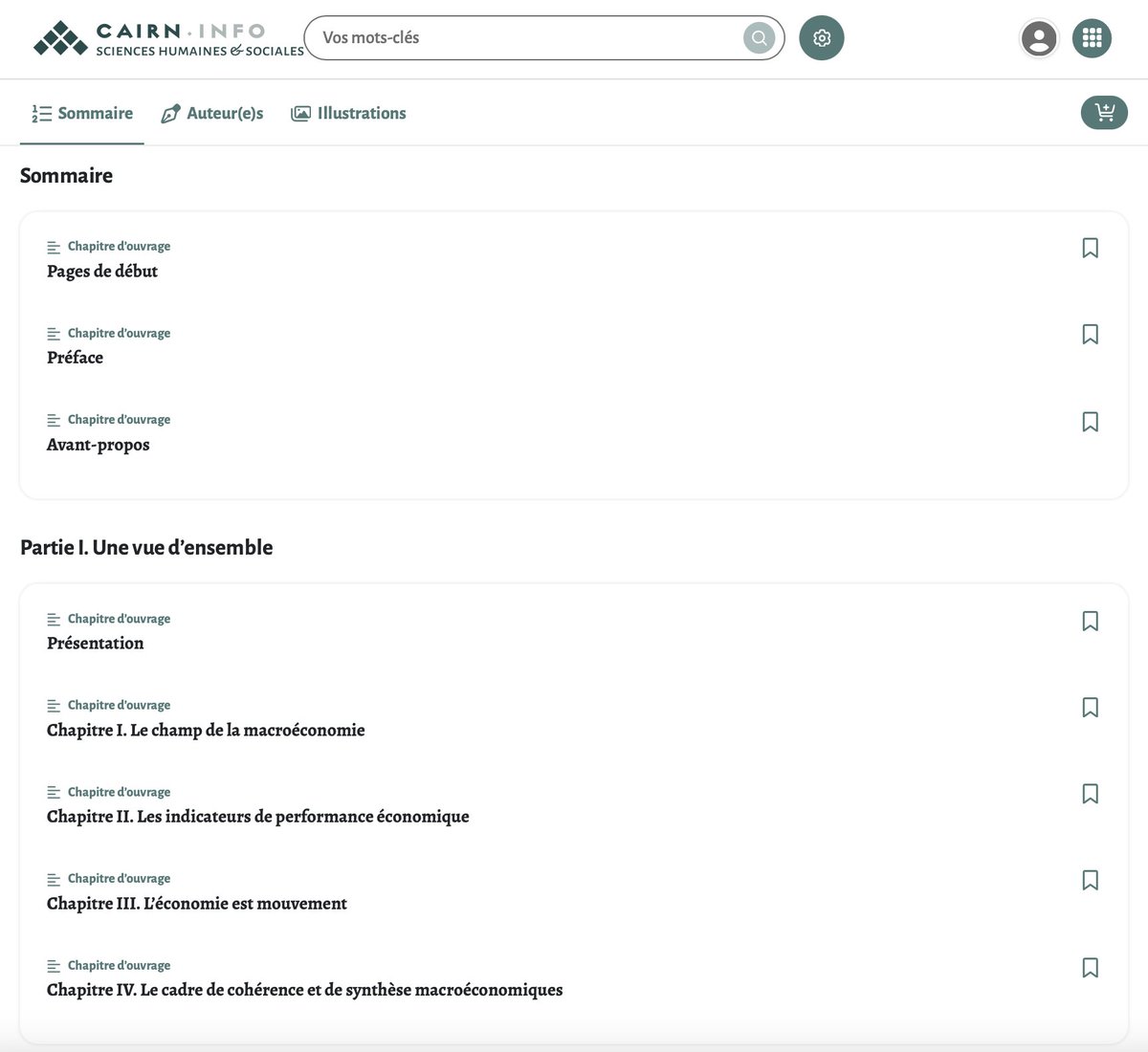Open the Présentation chapter link
The image size is (1148, 1052).
96,644
